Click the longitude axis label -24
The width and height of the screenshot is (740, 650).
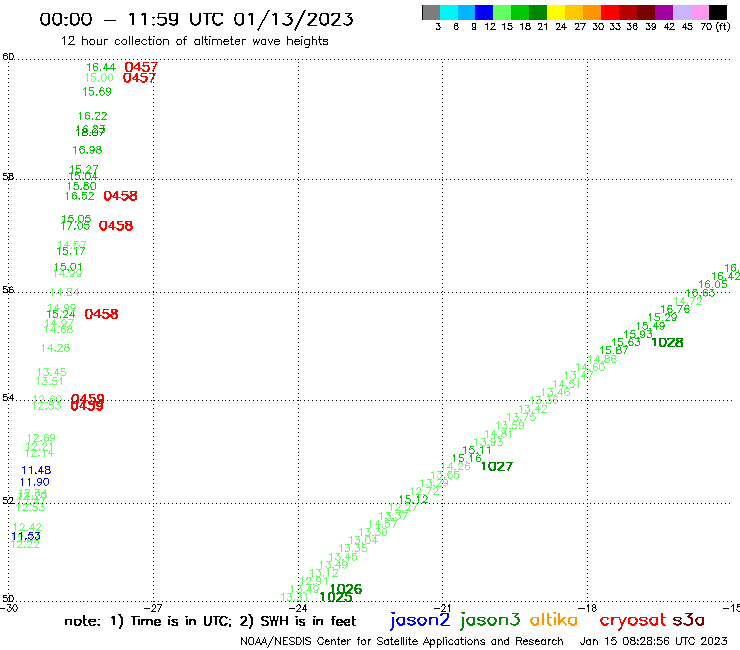298,608
